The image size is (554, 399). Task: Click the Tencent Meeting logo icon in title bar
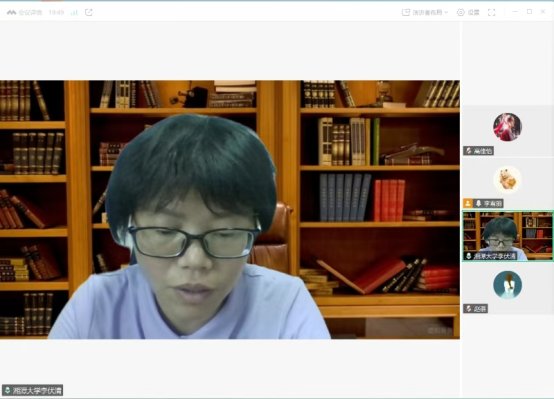point(11,12)
